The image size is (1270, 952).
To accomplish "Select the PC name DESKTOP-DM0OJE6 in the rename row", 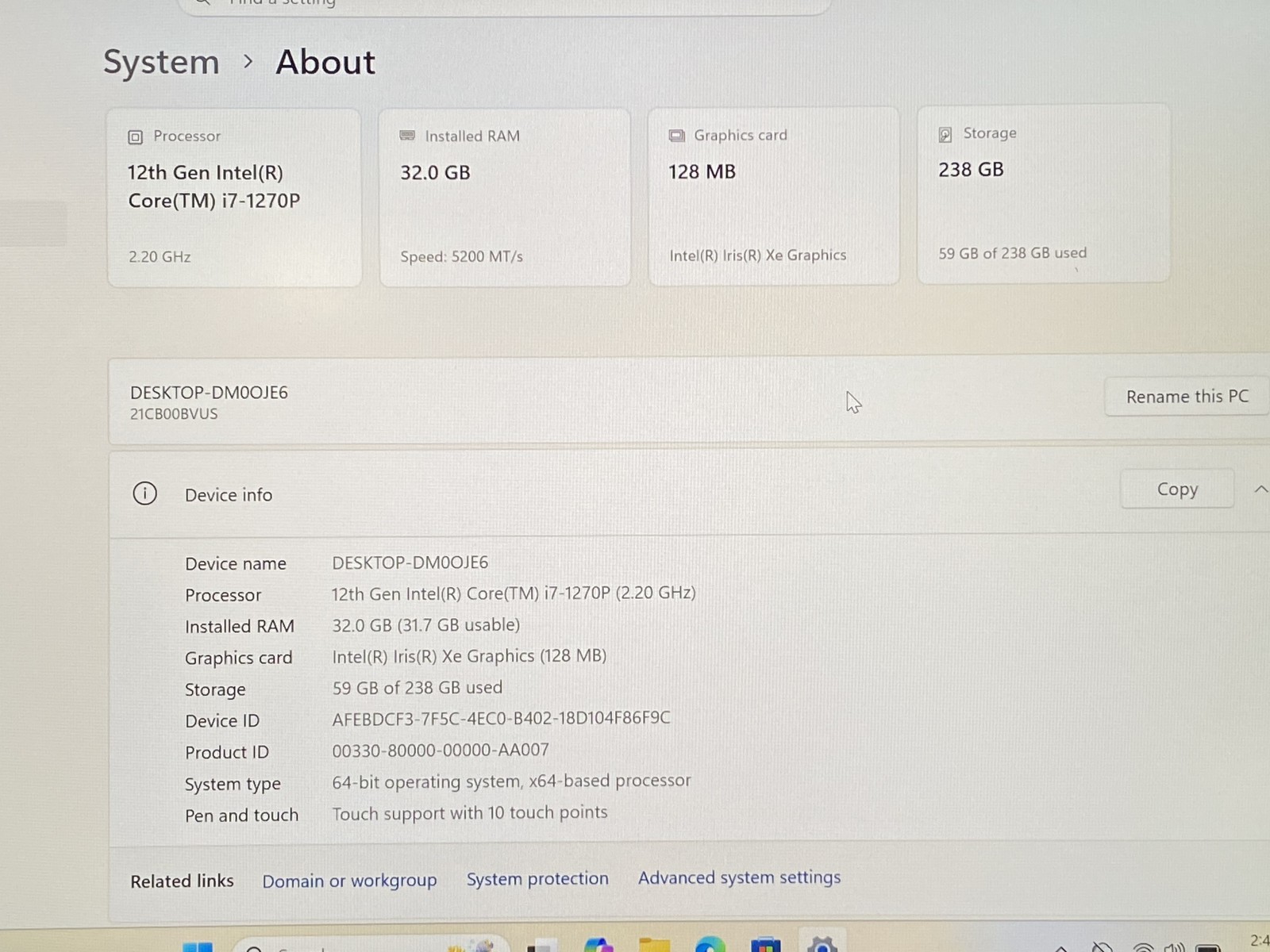I will (209, 392).
